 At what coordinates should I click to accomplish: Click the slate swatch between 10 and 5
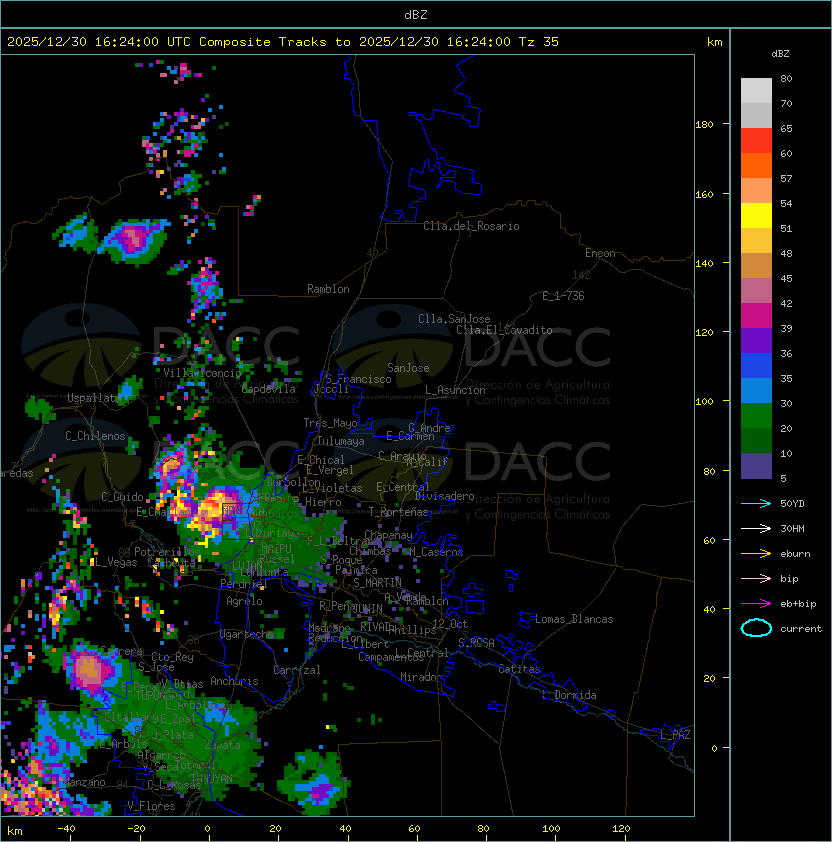click(x=756, y=466)
